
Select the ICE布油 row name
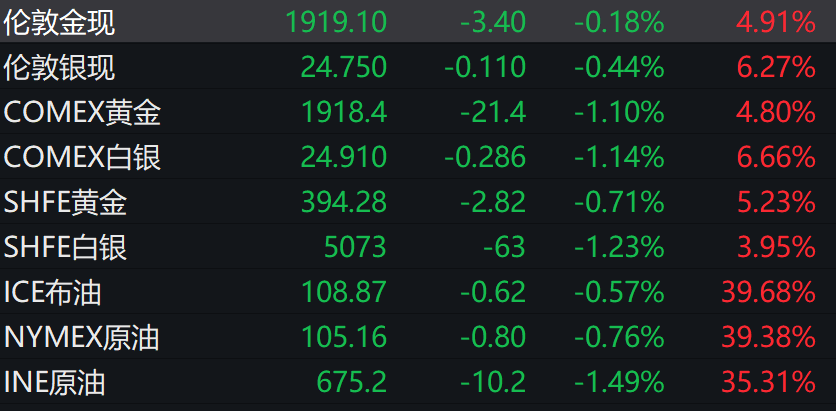53,292
